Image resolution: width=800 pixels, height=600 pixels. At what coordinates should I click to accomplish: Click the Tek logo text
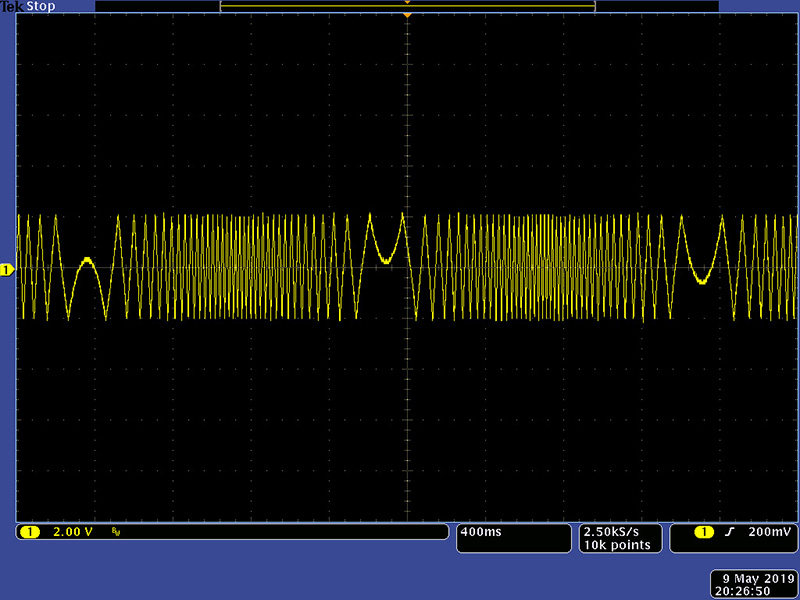click(11, 6)
